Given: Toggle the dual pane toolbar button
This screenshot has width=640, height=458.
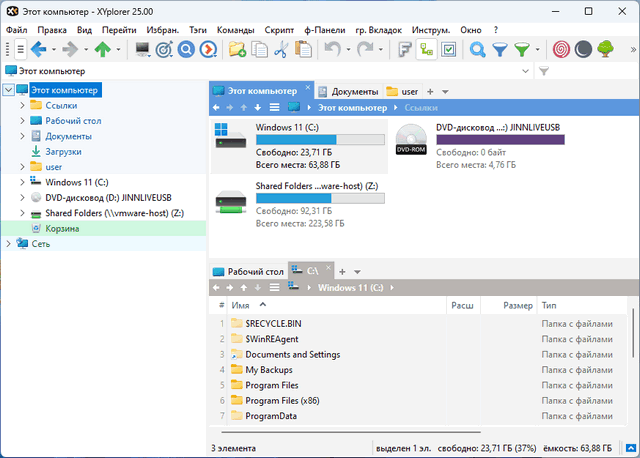Looking at the screenshot, I should tap(427, 49).
